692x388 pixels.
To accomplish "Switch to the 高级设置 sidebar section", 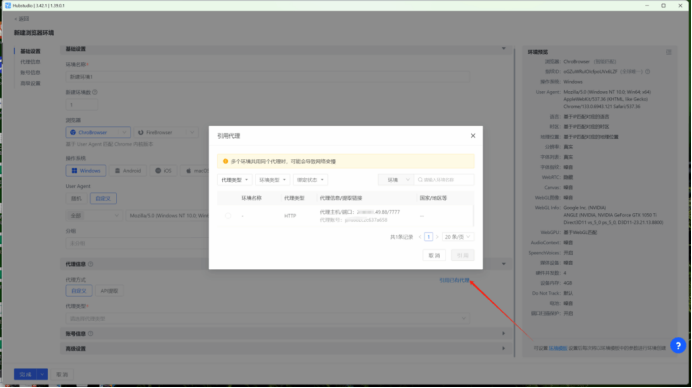I will pyautogui.click(x=30, y=83).
